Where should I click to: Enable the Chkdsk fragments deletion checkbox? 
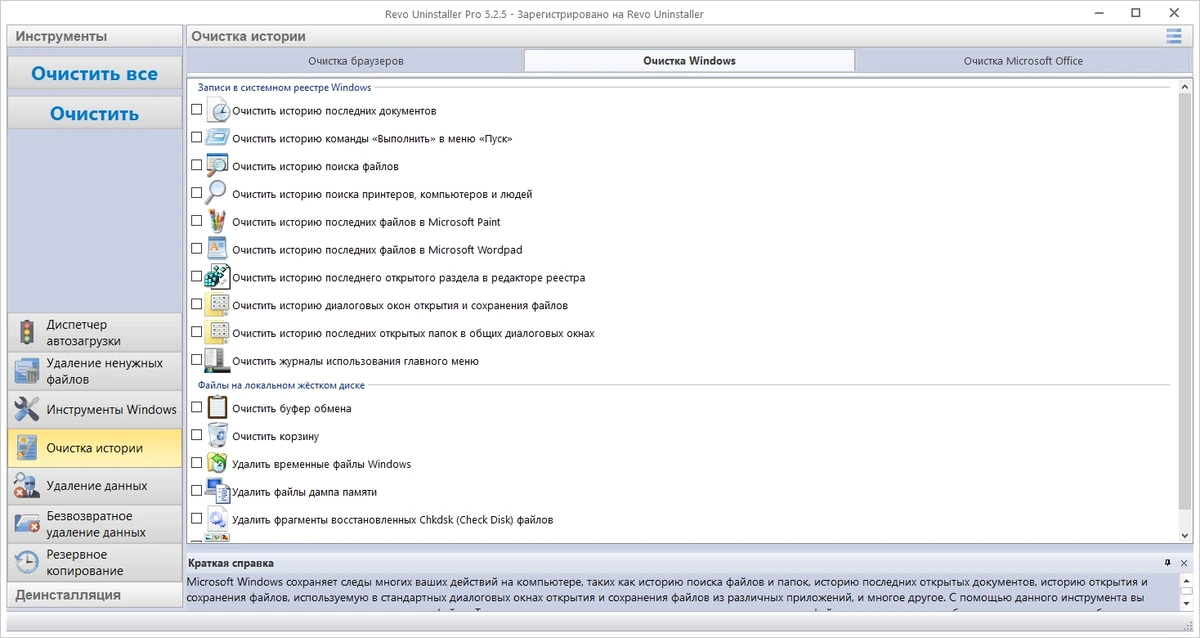pos(196,519)
